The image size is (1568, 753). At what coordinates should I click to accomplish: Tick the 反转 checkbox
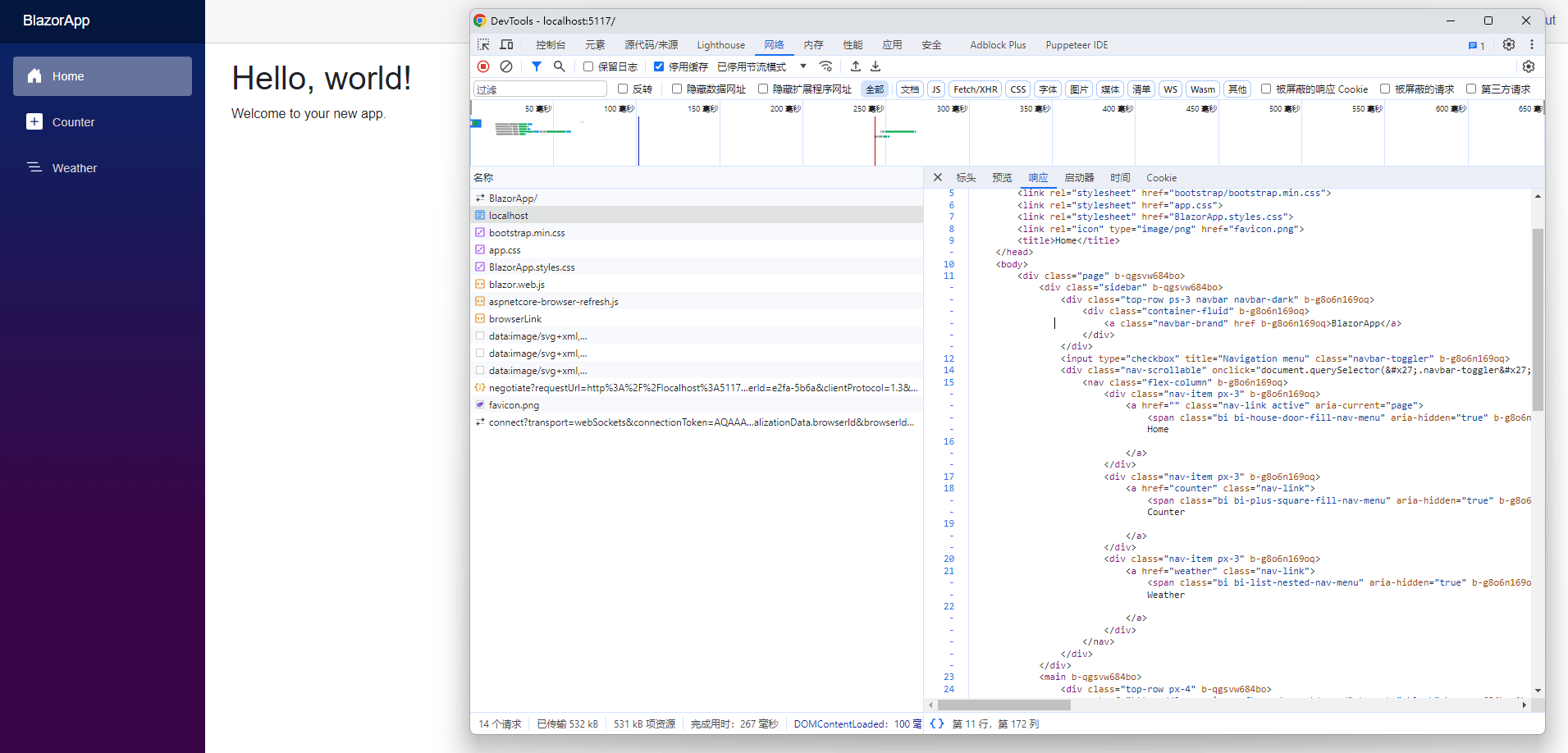(x=623, y=89)
